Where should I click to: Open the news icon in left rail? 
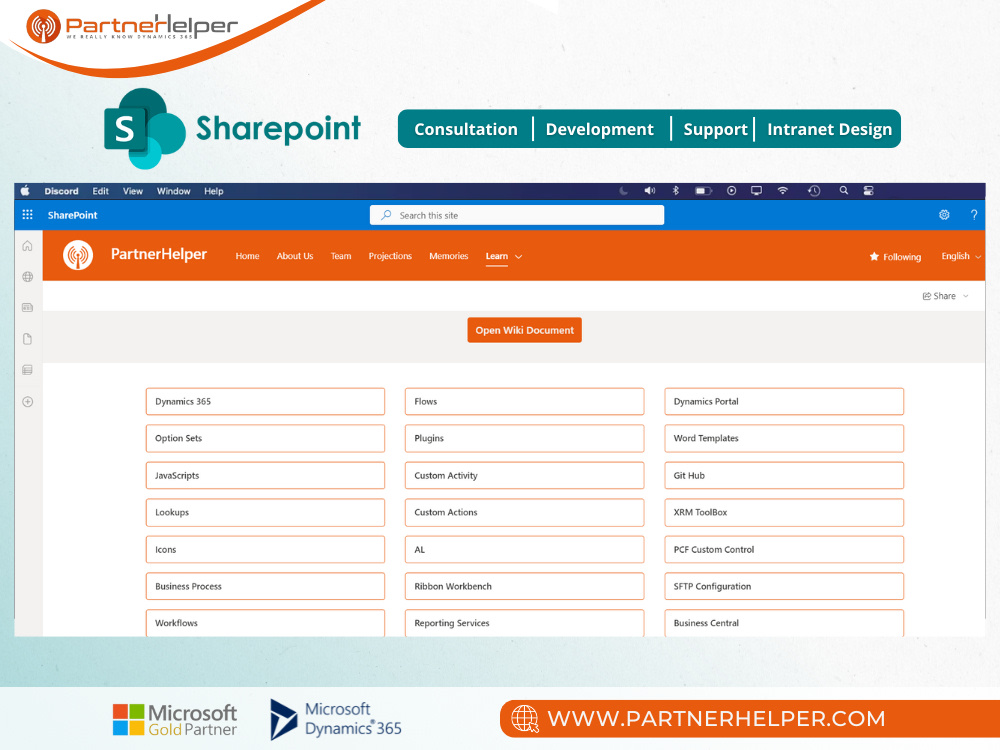pos(27,307)
